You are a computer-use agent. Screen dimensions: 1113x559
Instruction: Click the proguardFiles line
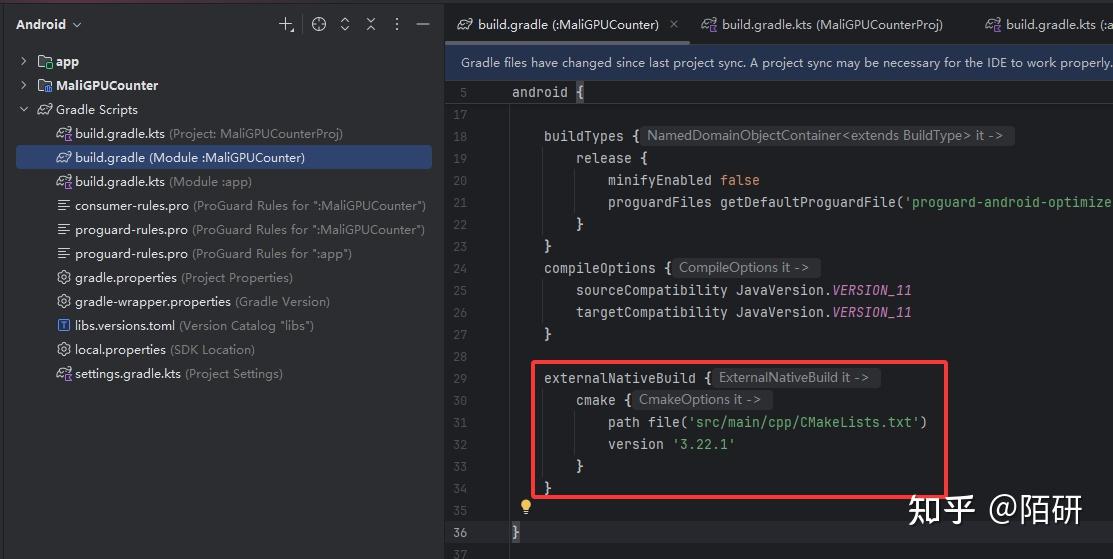pyautogui.click(x=860, y=202)
